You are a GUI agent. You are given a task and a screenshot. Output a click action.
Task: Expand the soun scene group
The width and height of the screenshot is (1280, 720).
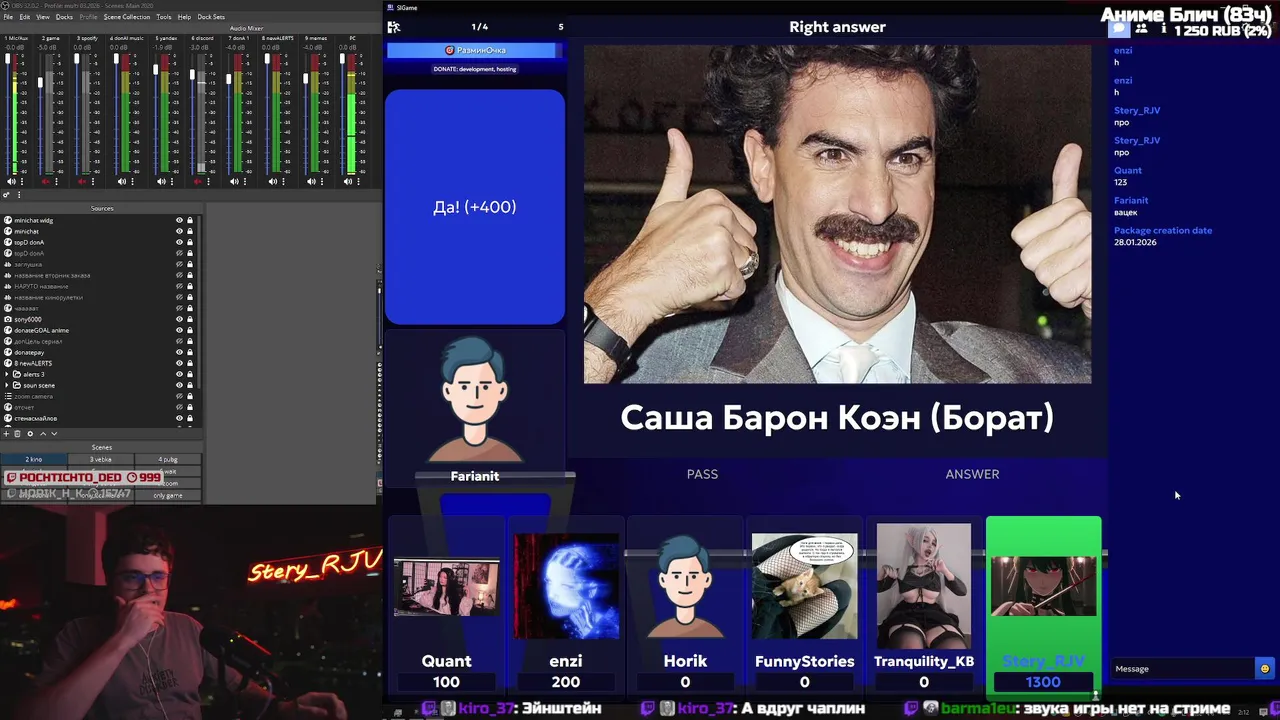click(8, 385)
